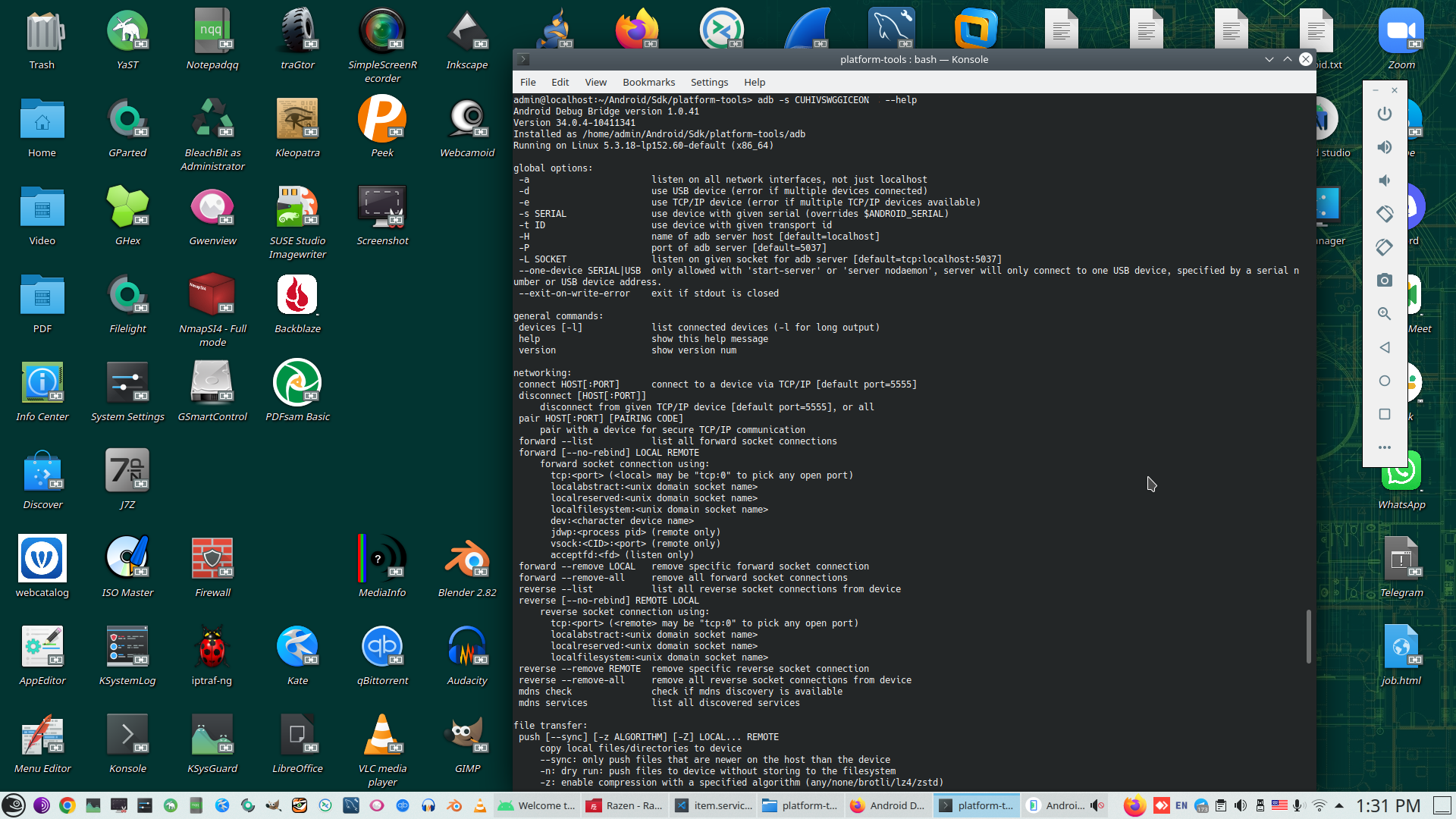Open the Settings menu in Konsole
The width and height of the screenshot is (1456, 819).
[709, 82]
